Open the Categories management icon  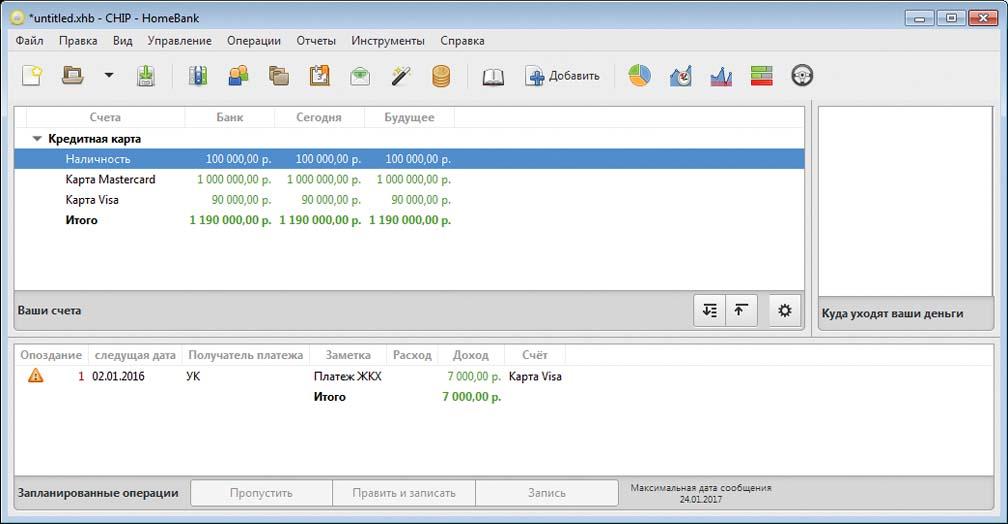pyautogui.click(x=279, y=76)
